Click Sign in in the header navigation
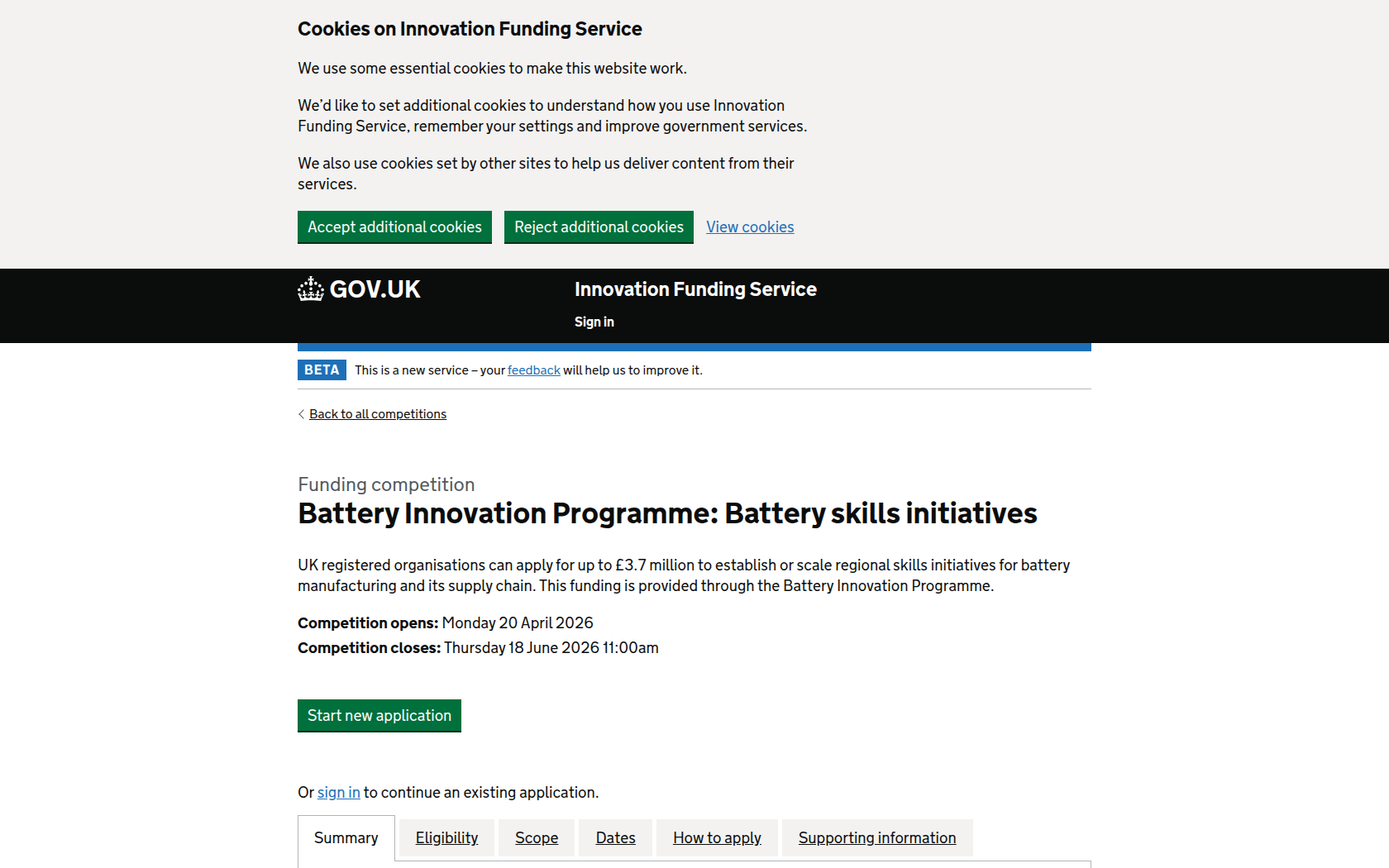 [594, 322]
